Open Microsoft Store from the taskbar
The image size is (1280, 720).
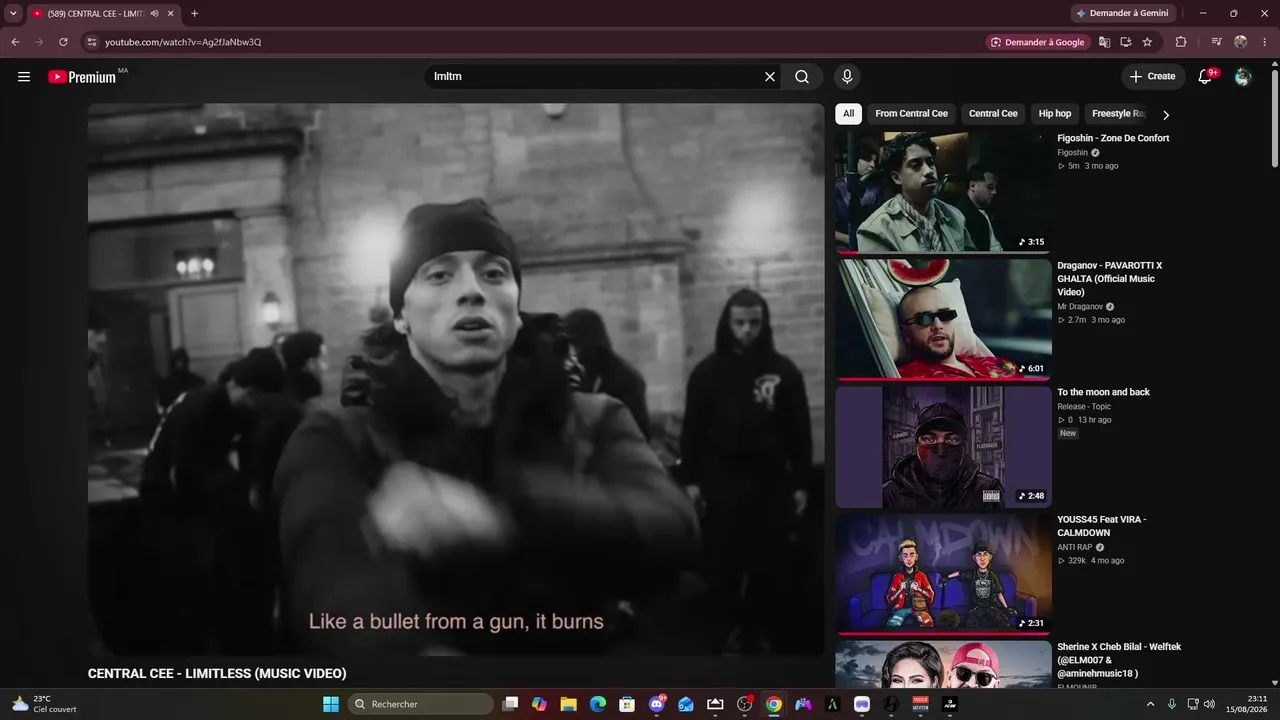(627, 704)
